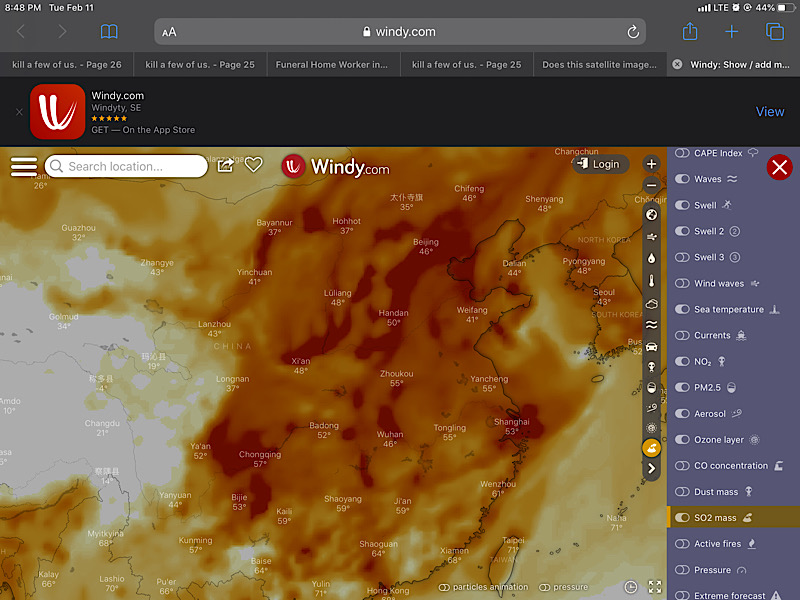Image resolution: width=800 pixels, height=600 pixels.
Task: Select Extreme forecast layer label
Action: point(730,595)
